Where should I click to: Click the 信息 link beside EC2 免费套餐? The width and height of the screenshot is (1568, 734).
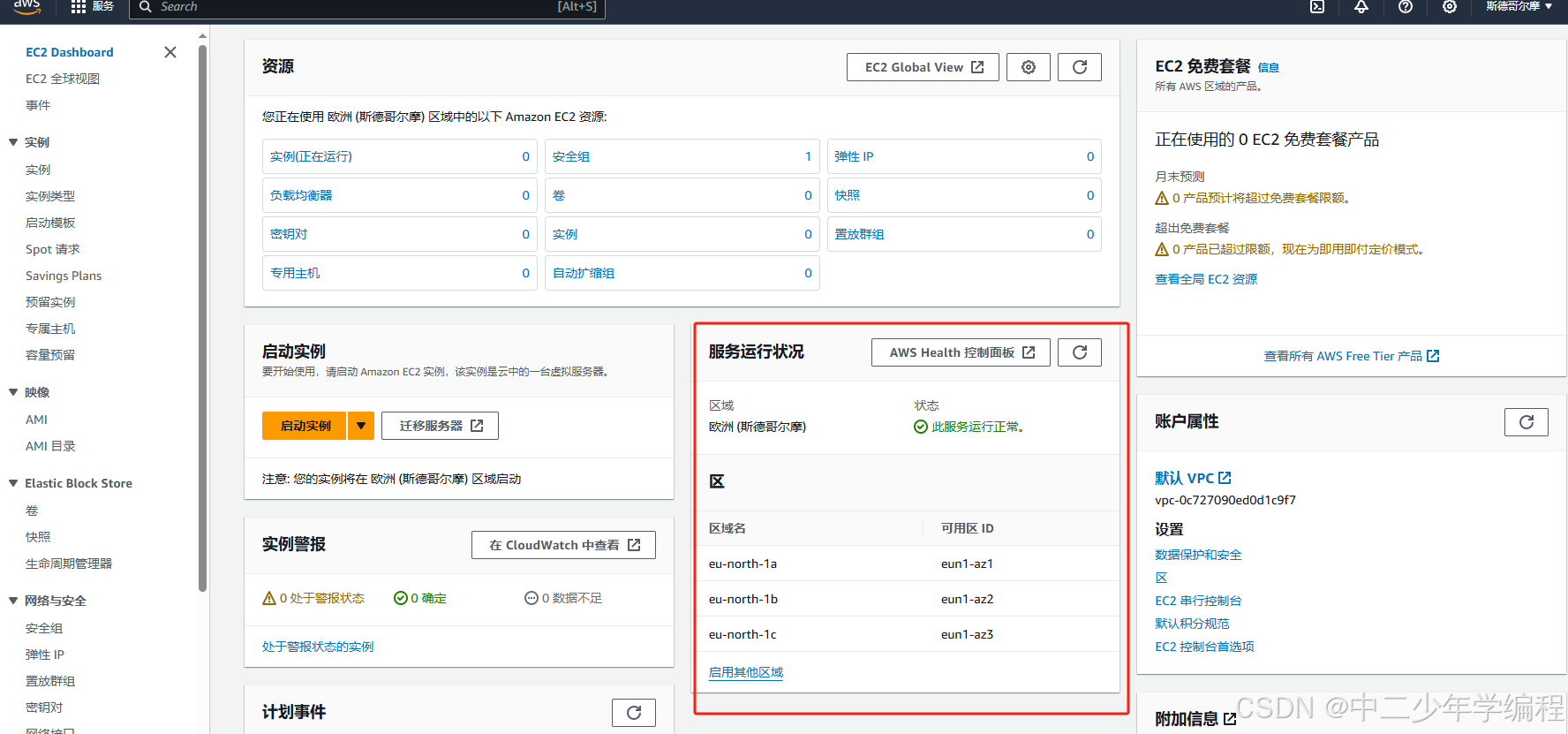pyautogui.click(x=1268, y=67)
